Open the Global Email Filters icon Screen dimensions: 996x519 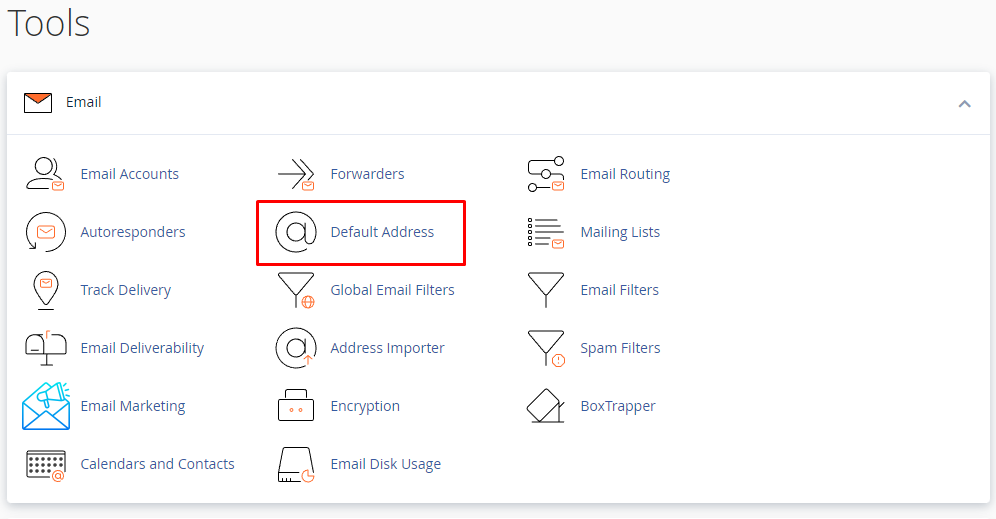296,290
